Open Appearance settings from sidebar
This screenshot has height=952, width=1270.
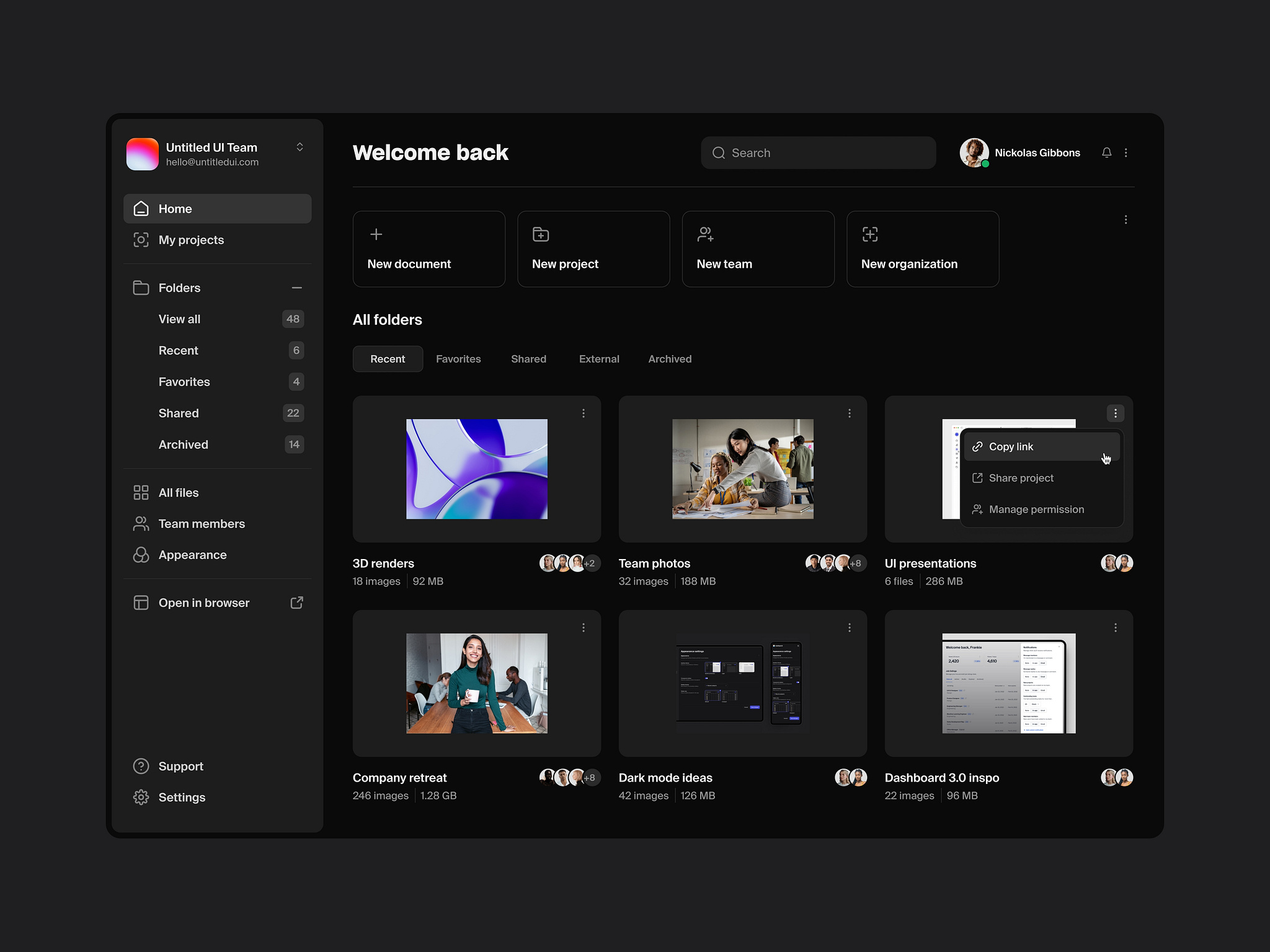click(192, 555)
